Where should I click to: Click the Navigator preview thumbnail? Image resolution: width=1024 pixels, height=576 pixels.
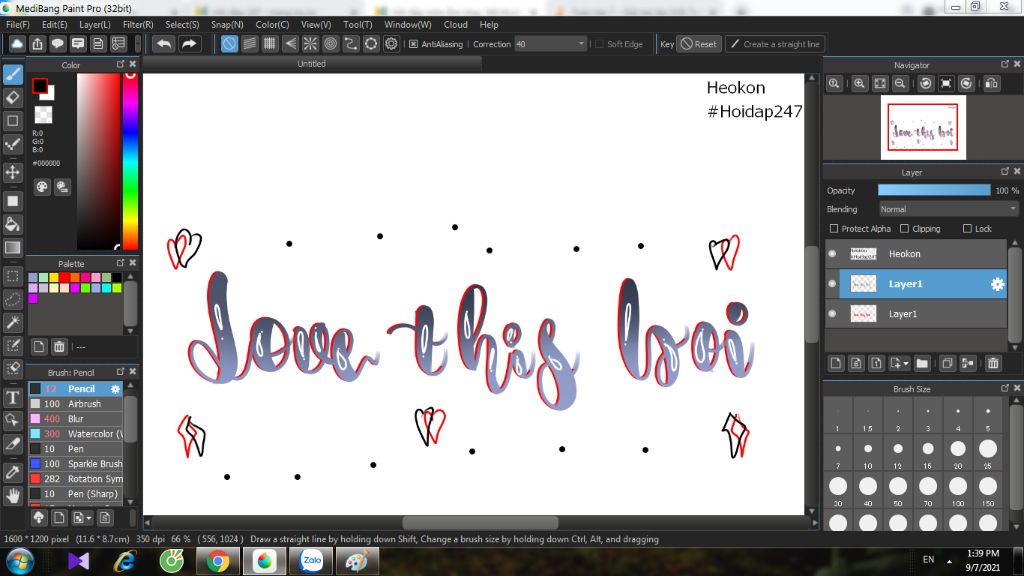tap(923, 127)
